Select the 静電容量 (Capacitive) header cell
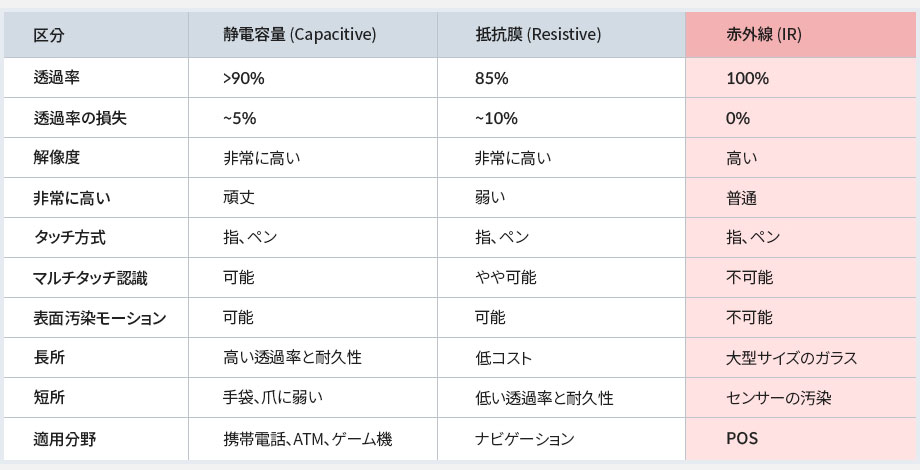Screen dimensions: 920x470 (x=313, y=35)
